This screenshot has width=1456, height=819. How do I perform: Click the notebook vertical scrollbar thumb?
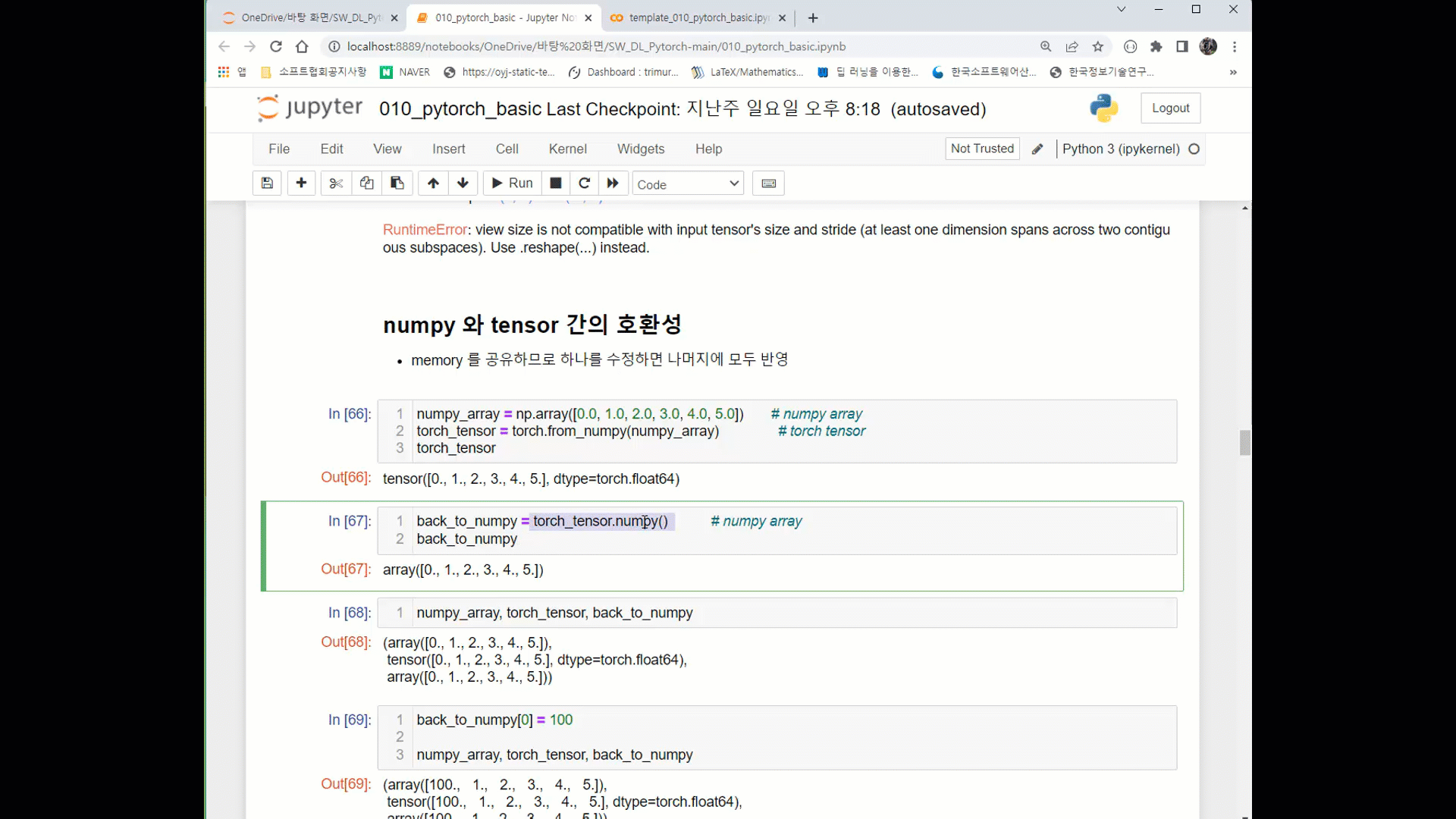[1245, 442]
